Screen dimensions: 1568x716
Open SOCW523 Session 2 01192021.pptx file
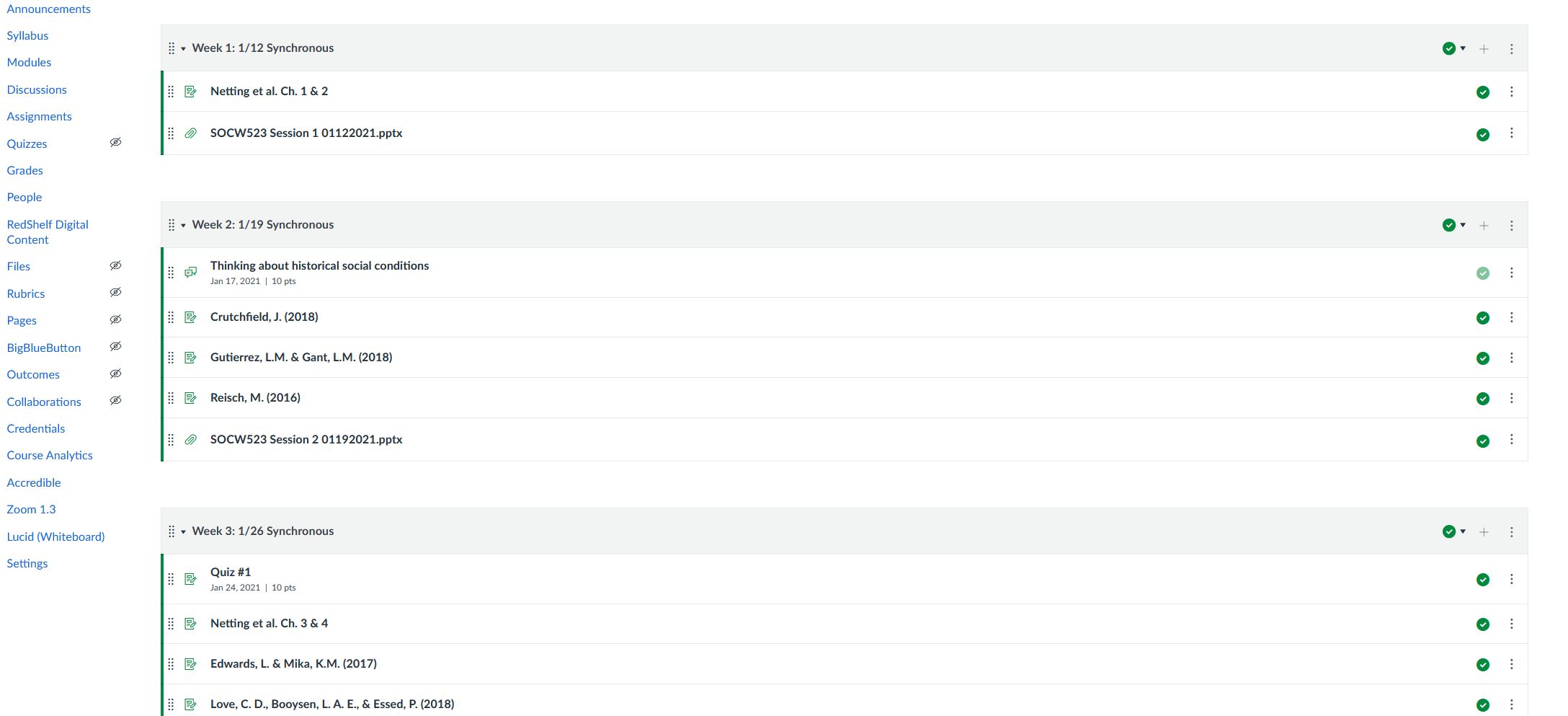[x=306, y=440]
